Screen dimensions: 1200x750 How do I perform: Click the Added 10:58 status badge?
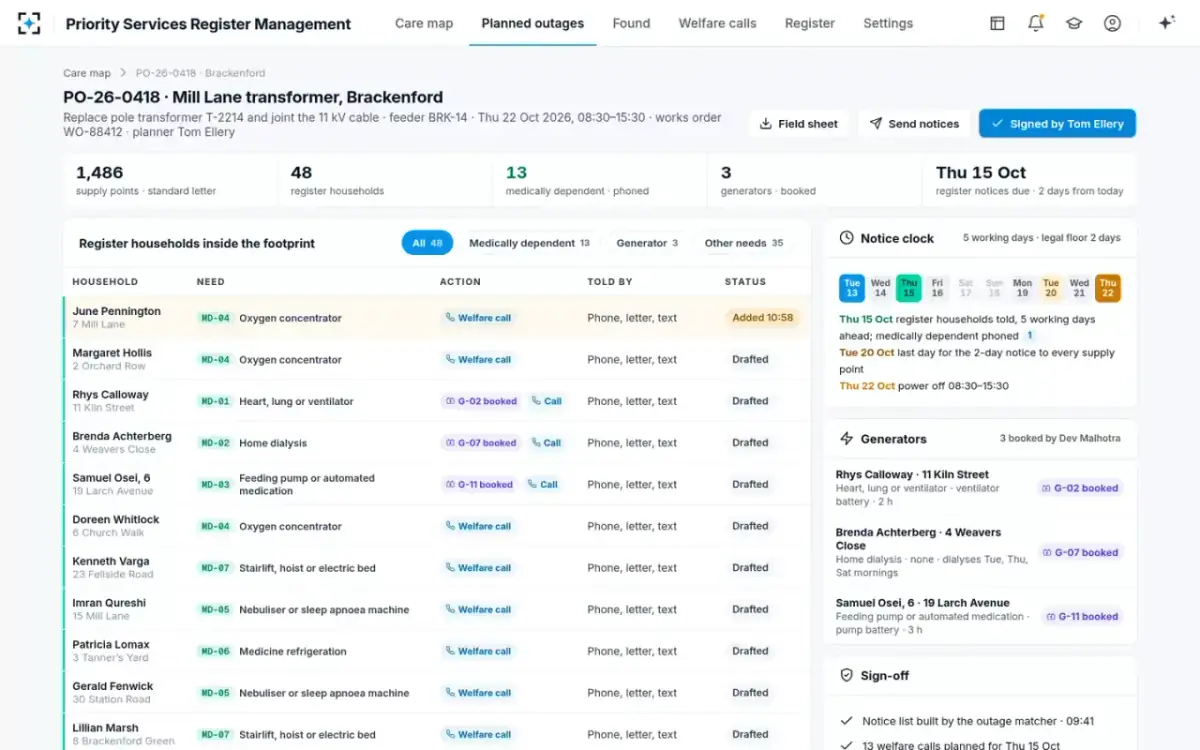pyautogui.click(x=762, y=318)
